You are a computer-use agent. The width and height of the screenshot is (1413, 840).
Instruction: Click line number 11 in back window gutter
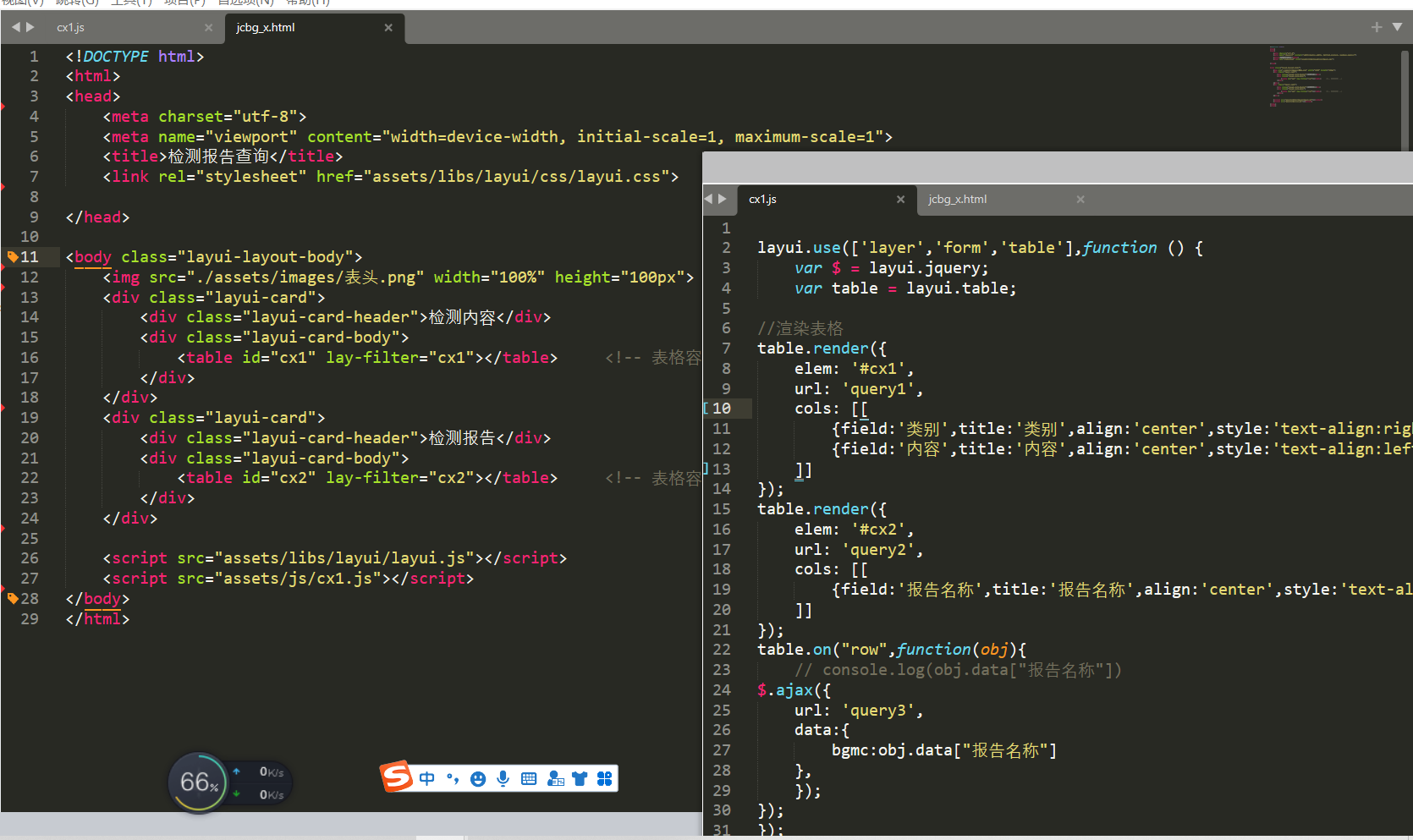coord(30,256)
